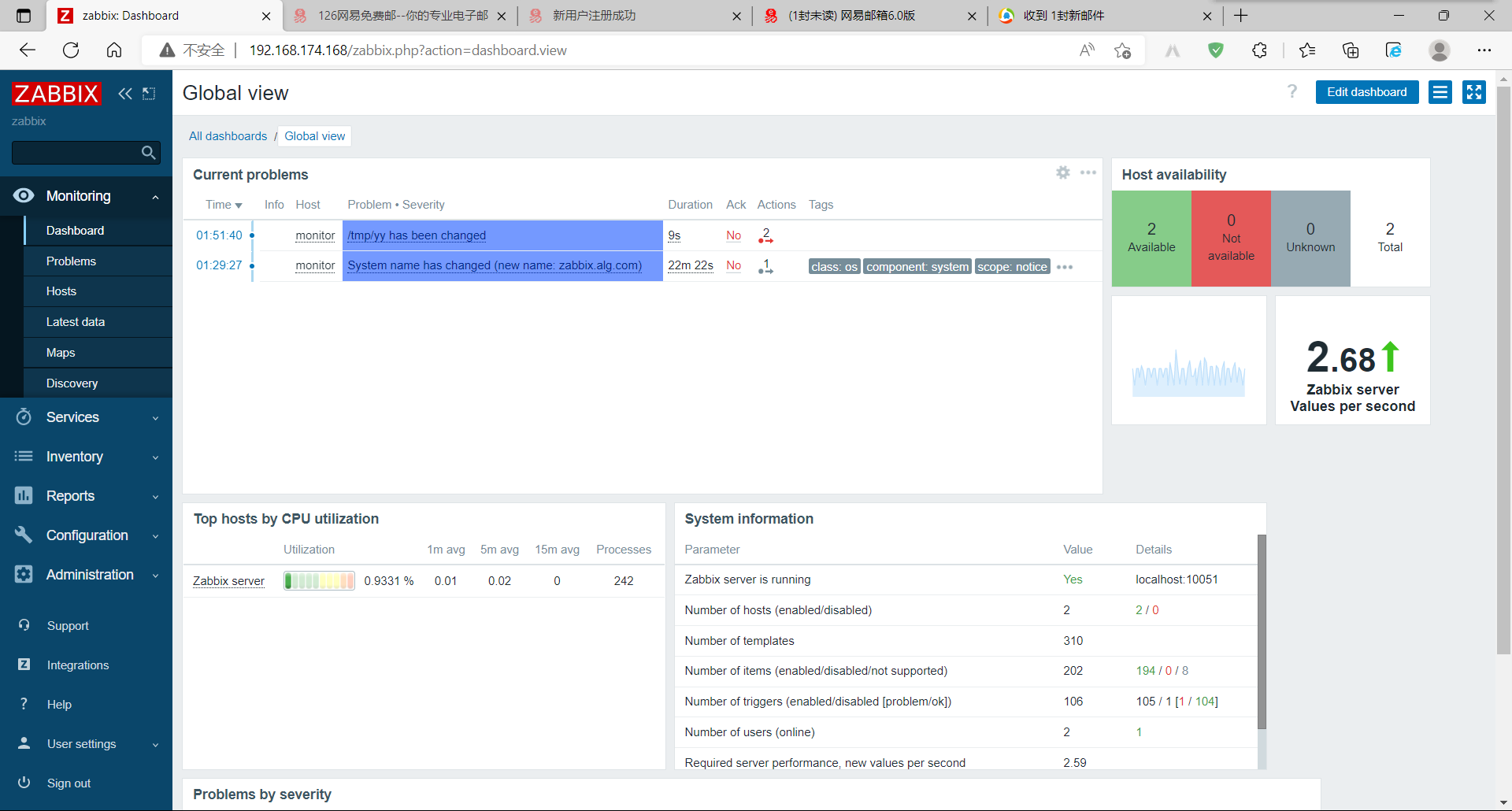This screenshot has width=1512, height=811.
Task: Click the Zabbix server host link
Action: [228, 581]
